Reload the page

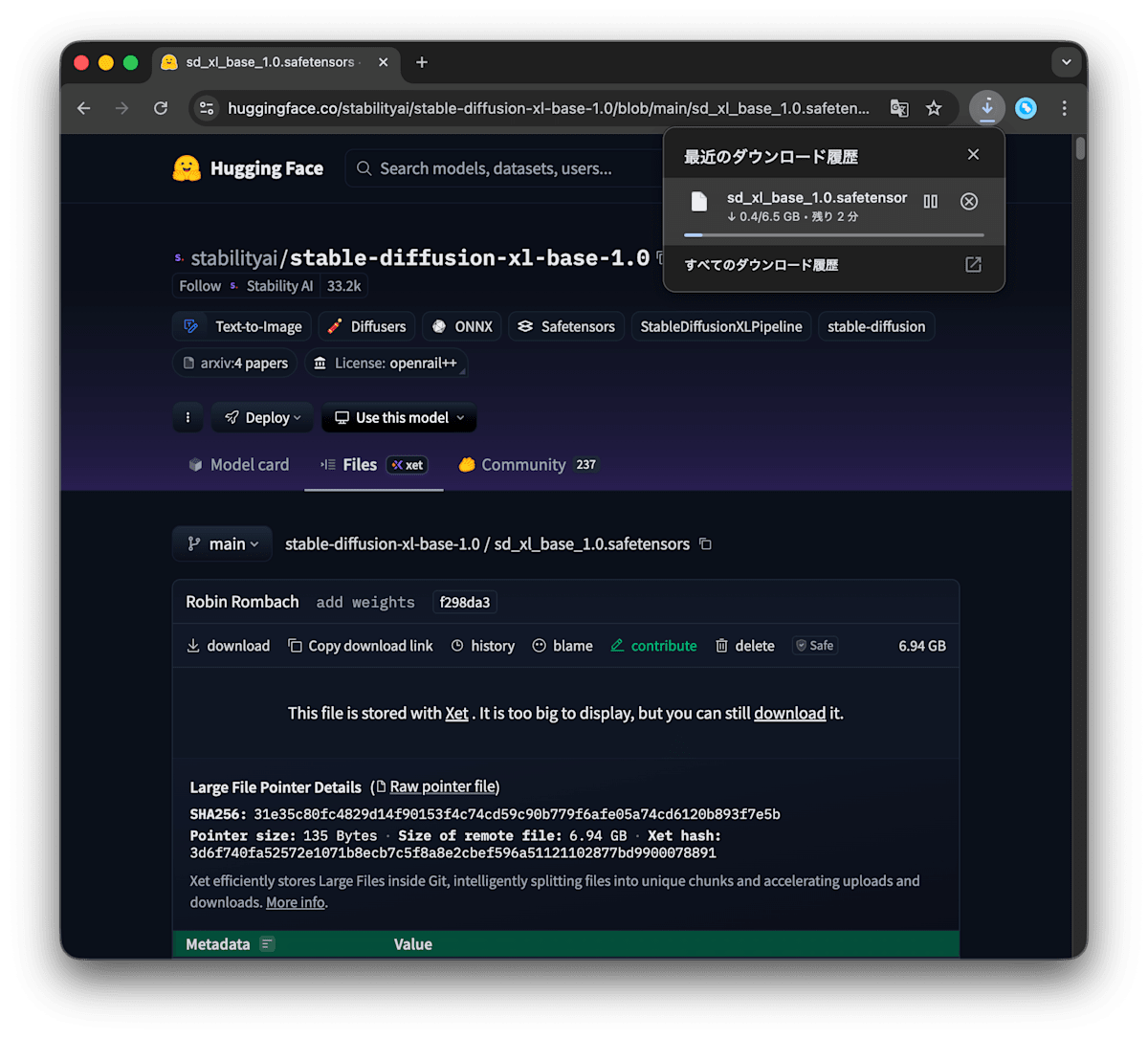pyautogui.click(x=161, y=108)
